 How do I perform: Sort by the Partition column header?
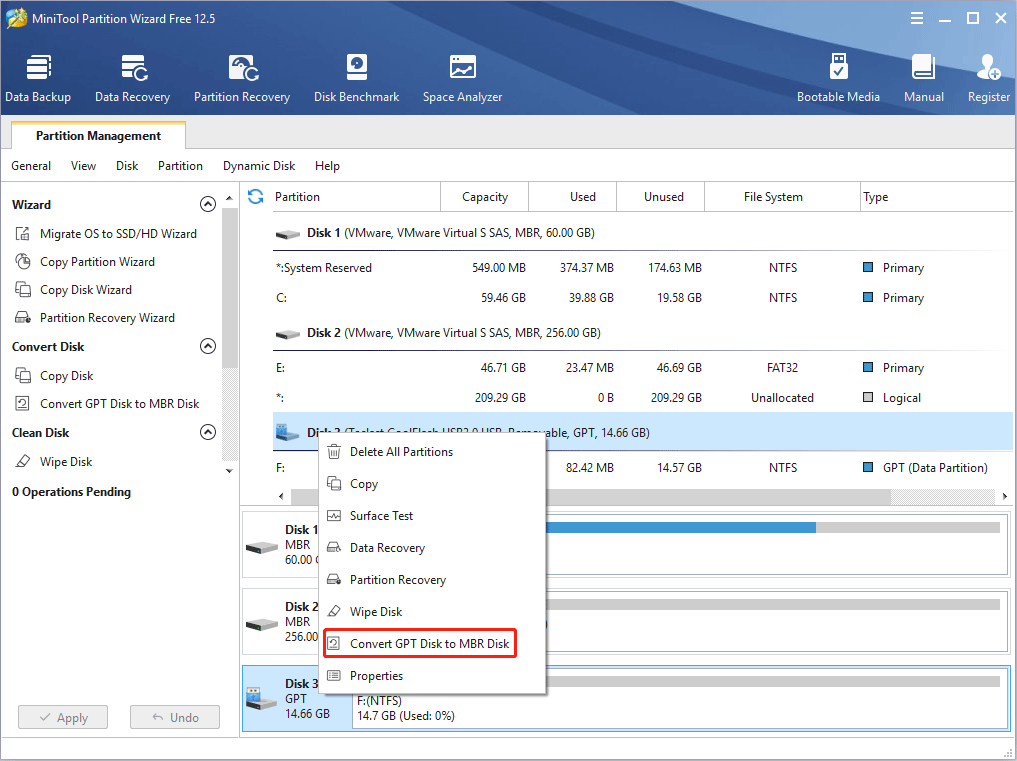click(x=355, y=197)
